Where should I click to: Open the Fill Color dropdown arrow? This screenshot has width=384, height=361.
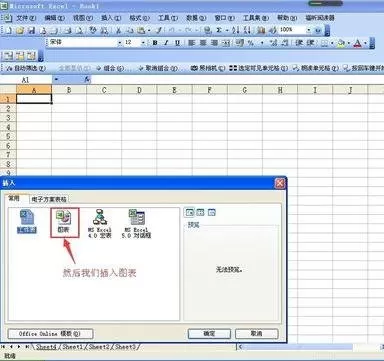(x=348, y=43)
